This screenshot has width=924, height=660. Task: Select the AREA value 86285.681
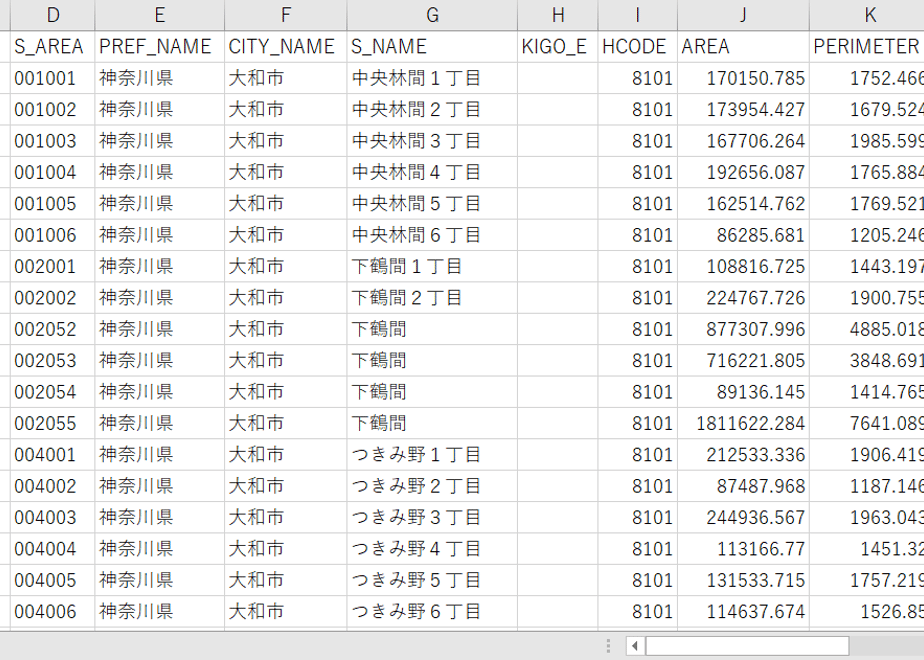[743, 235]
